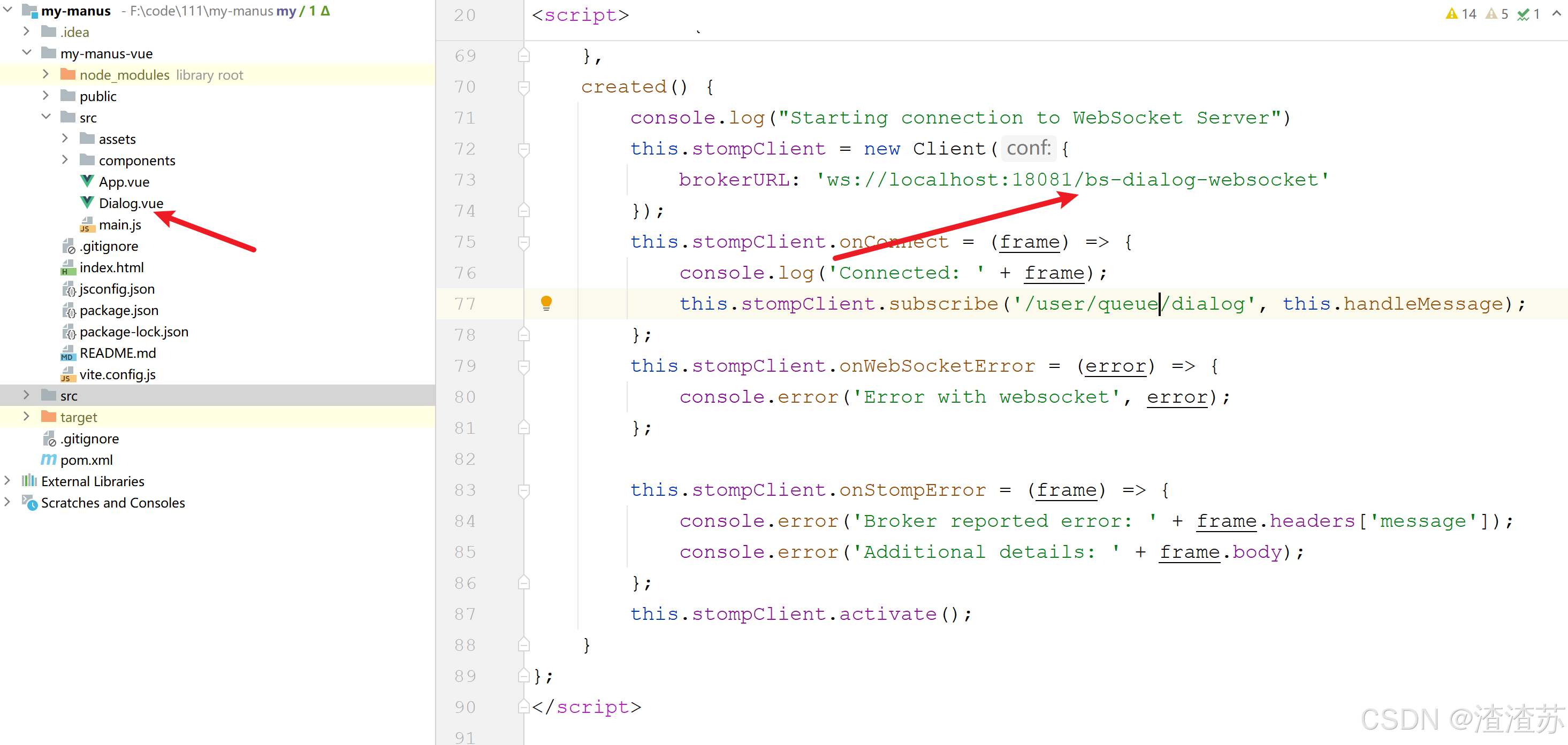Open the yellow lightbulb intention on line 77

point(546,303)
